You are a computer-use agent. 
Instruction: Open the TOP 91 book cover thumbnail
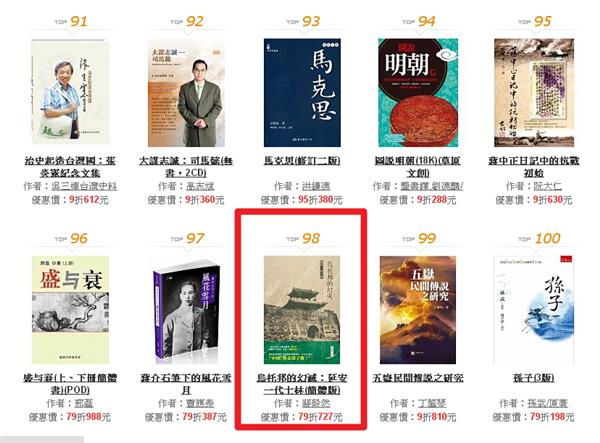pyautogui.click(x=70, y=92)
